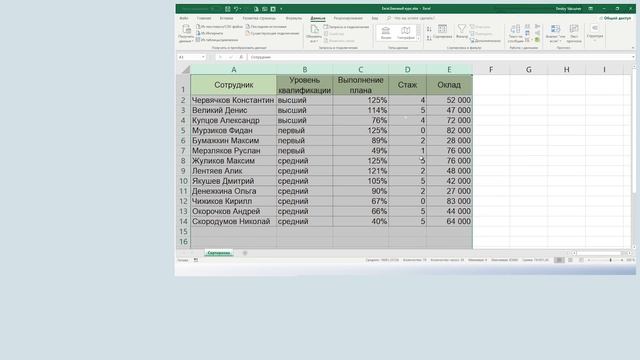Click Forecast Sheet (Лист прогноза) icon
640x360 pixels.
[x=574, y=33]
